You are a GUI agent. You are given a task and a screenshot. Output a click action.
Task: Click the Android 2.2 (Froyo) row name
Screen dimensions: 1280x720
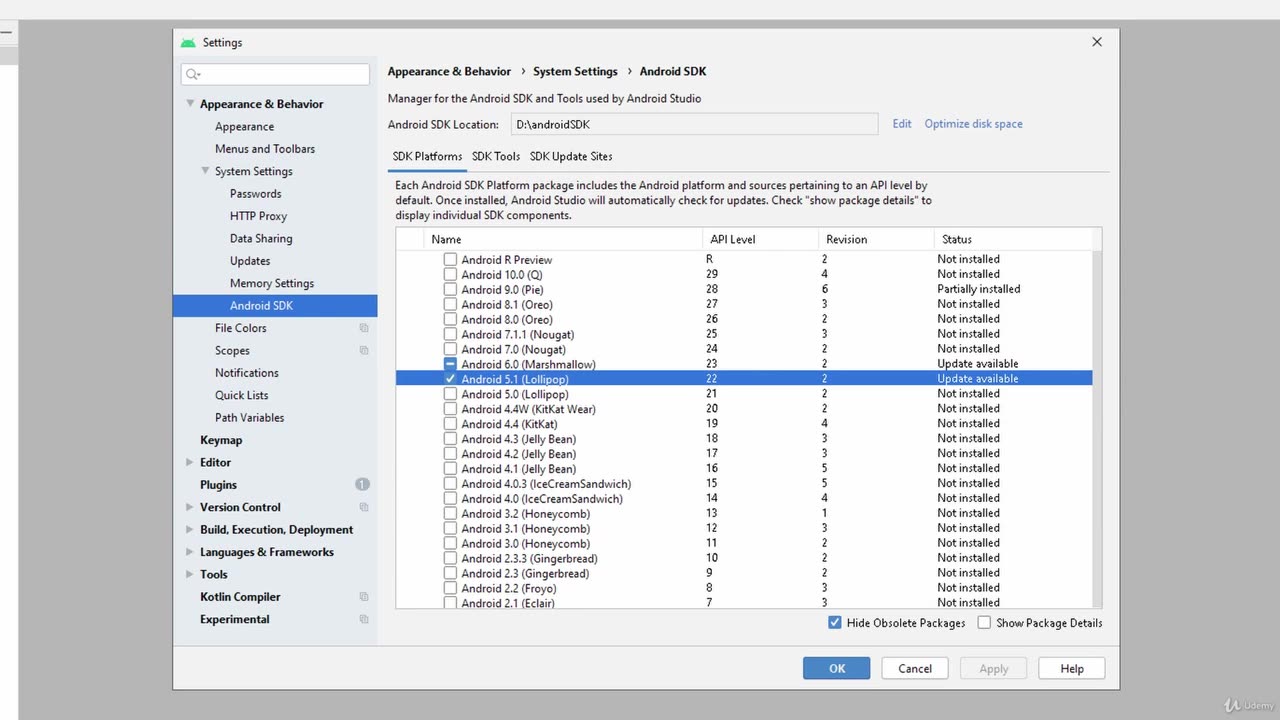click(x=509, y=588)
